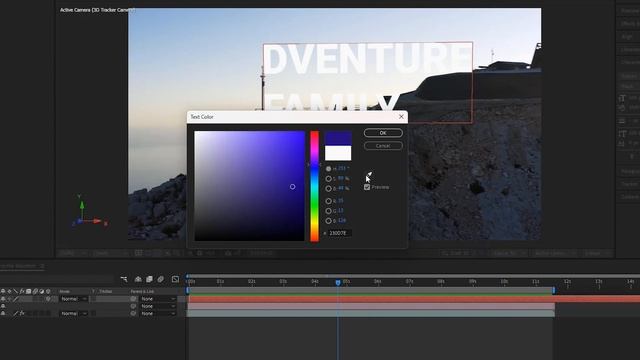Revert to the original white swatch
Viewport: 640px width, 360px height.
pyautogui.click(x=338, y=153)
